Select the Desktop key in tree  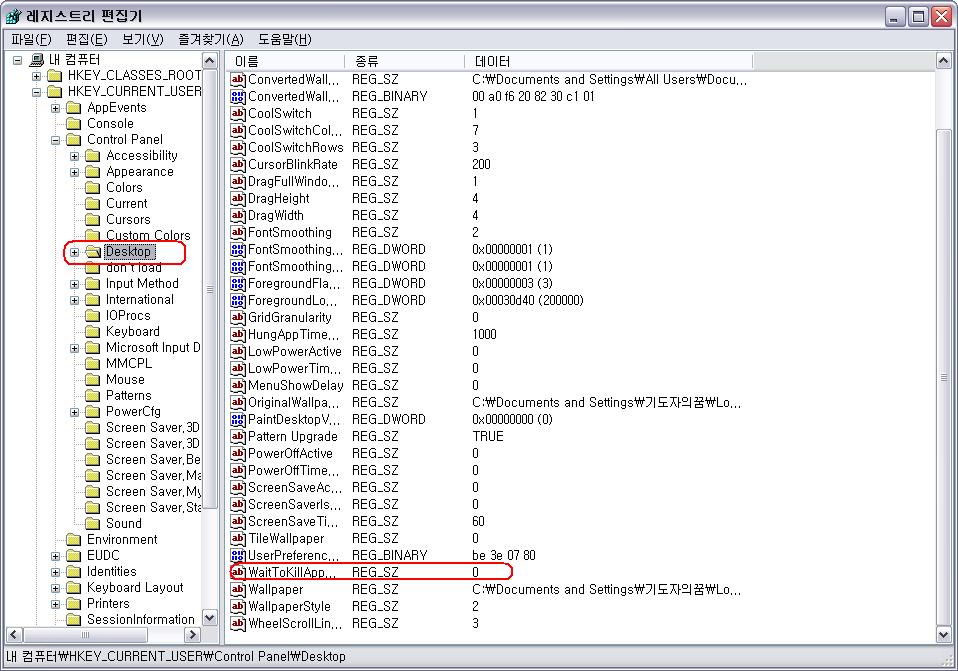(128, 252)
